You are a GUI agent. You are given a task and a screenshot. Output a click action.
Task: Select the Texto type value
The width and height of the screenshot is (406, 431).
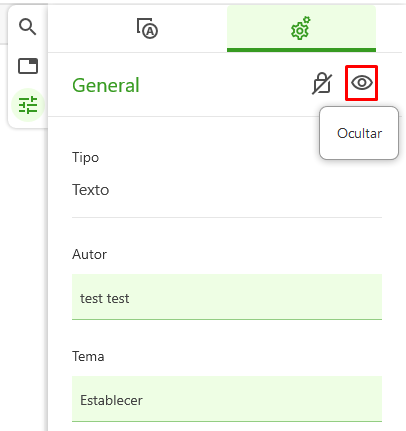91,190
